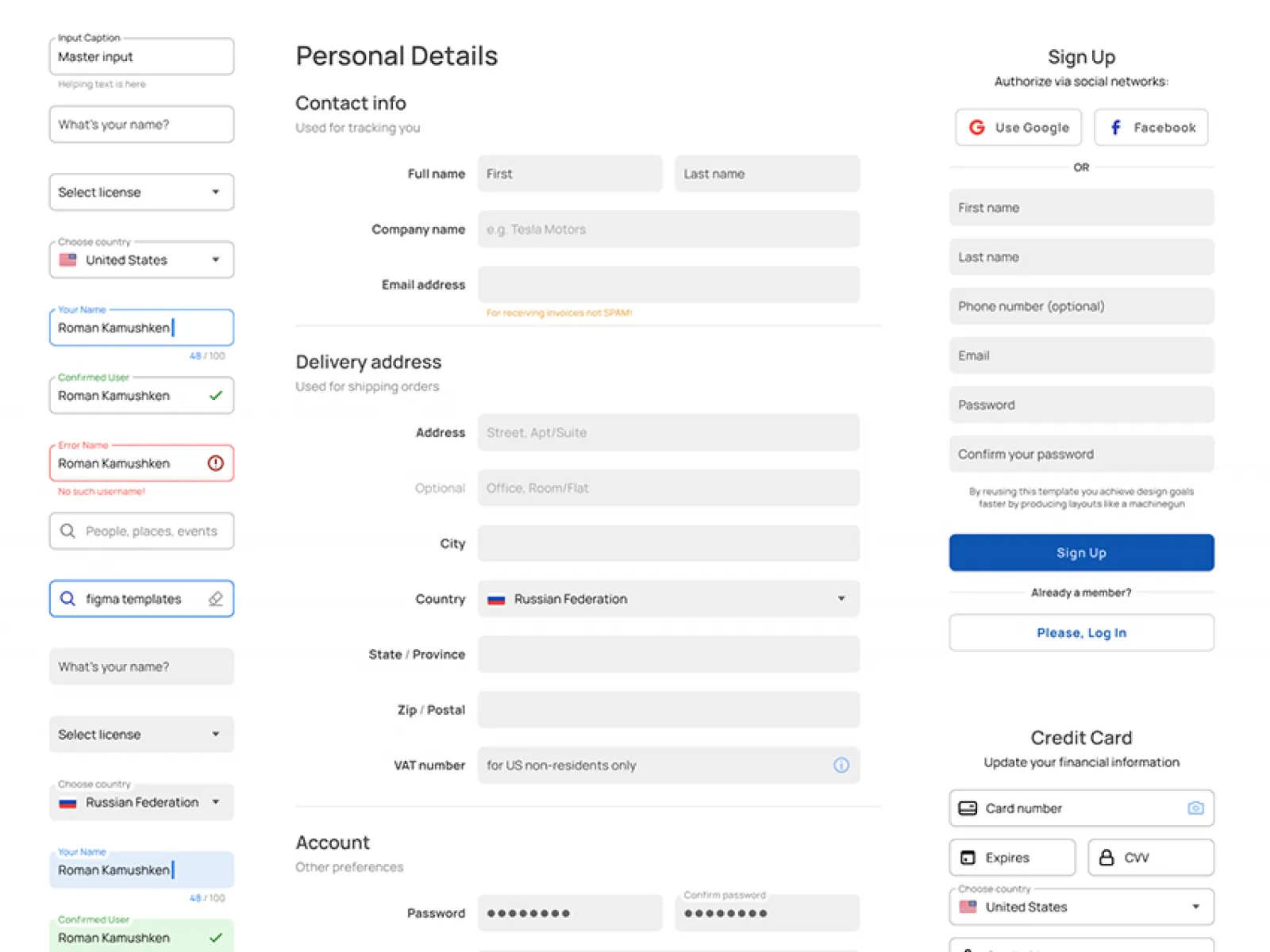
Task: Expand the United States country selector
Action: click(x=215, y=259)
